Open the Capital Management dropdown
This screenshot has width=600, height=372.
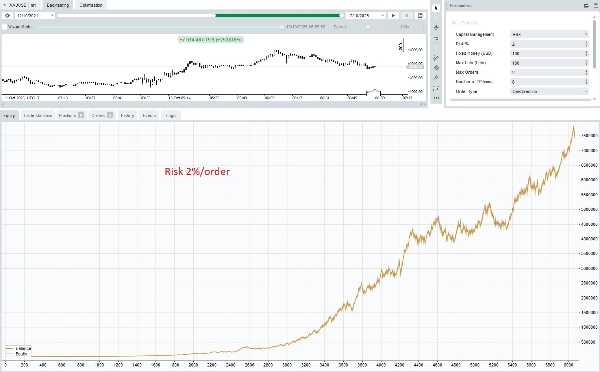[x=549, y=34]
